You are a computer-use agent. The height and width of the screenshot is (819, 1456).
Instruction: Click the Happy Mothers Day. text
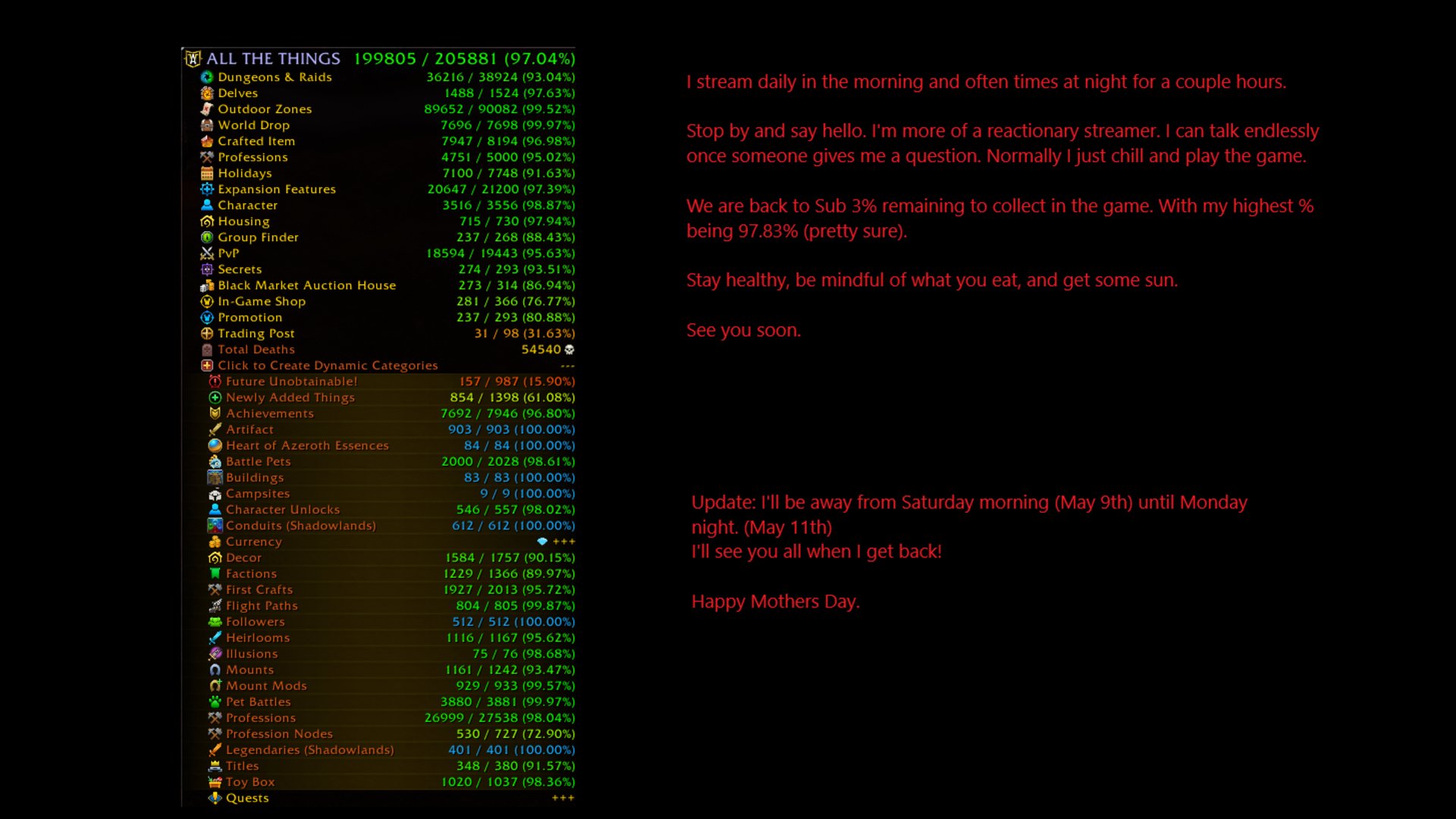(x=775, y=601)
